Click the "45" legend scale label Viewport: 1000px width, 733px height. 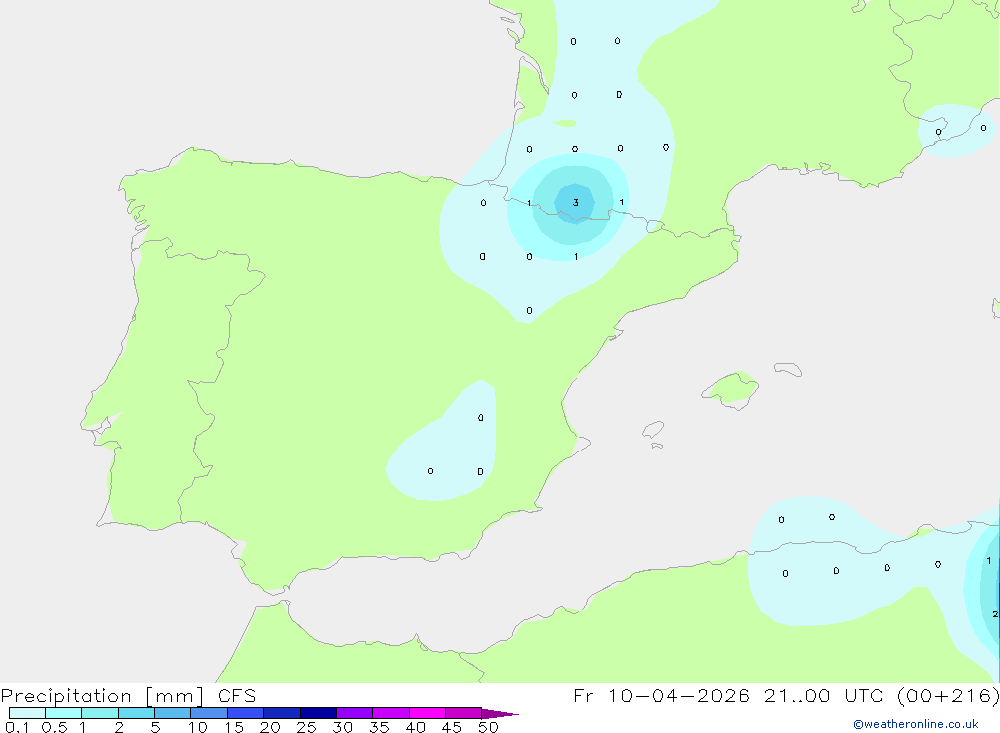point(452,727)
